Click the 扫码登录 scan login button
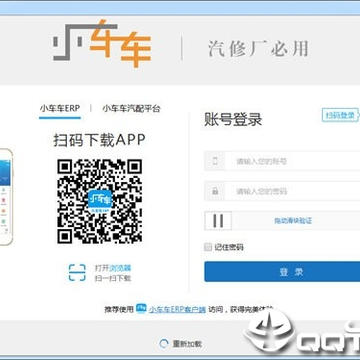The image size is (360, 360). (x=340, y=115)
